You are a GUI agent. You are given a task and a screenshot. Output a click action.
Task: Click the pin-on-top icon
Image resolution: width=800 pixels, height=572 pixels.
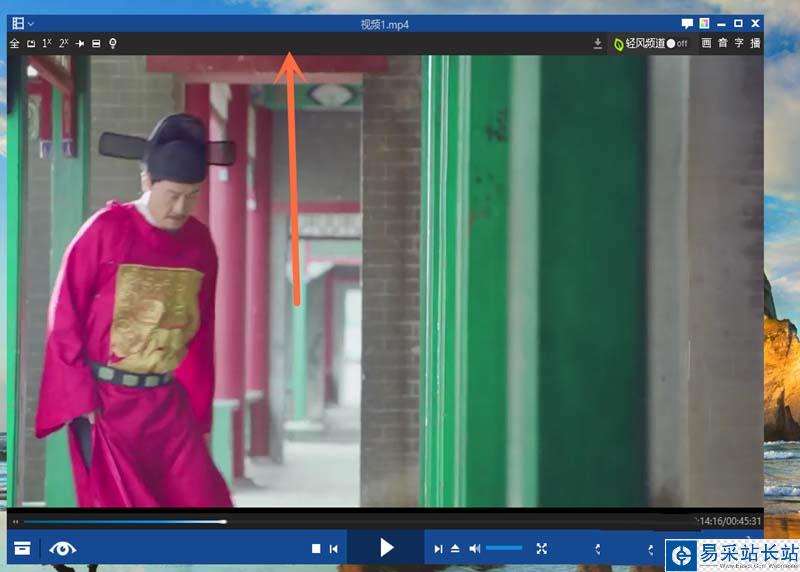point(80,44)
